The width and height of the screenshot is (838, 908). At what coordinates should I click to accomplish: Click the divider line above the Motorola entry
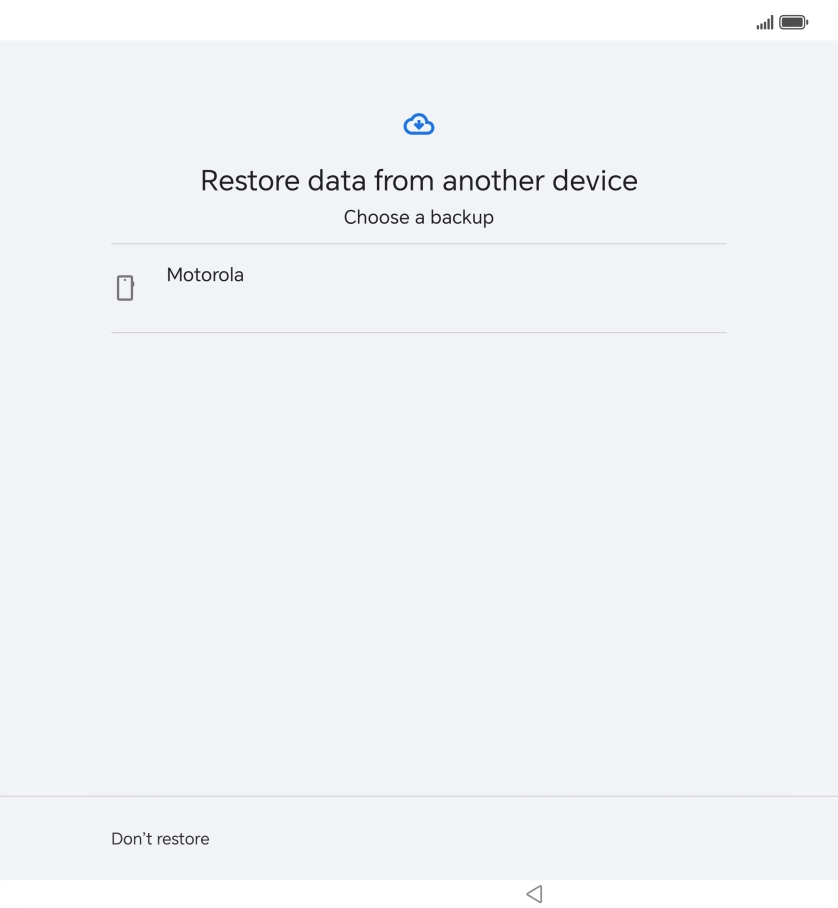[x=419, y=242]
